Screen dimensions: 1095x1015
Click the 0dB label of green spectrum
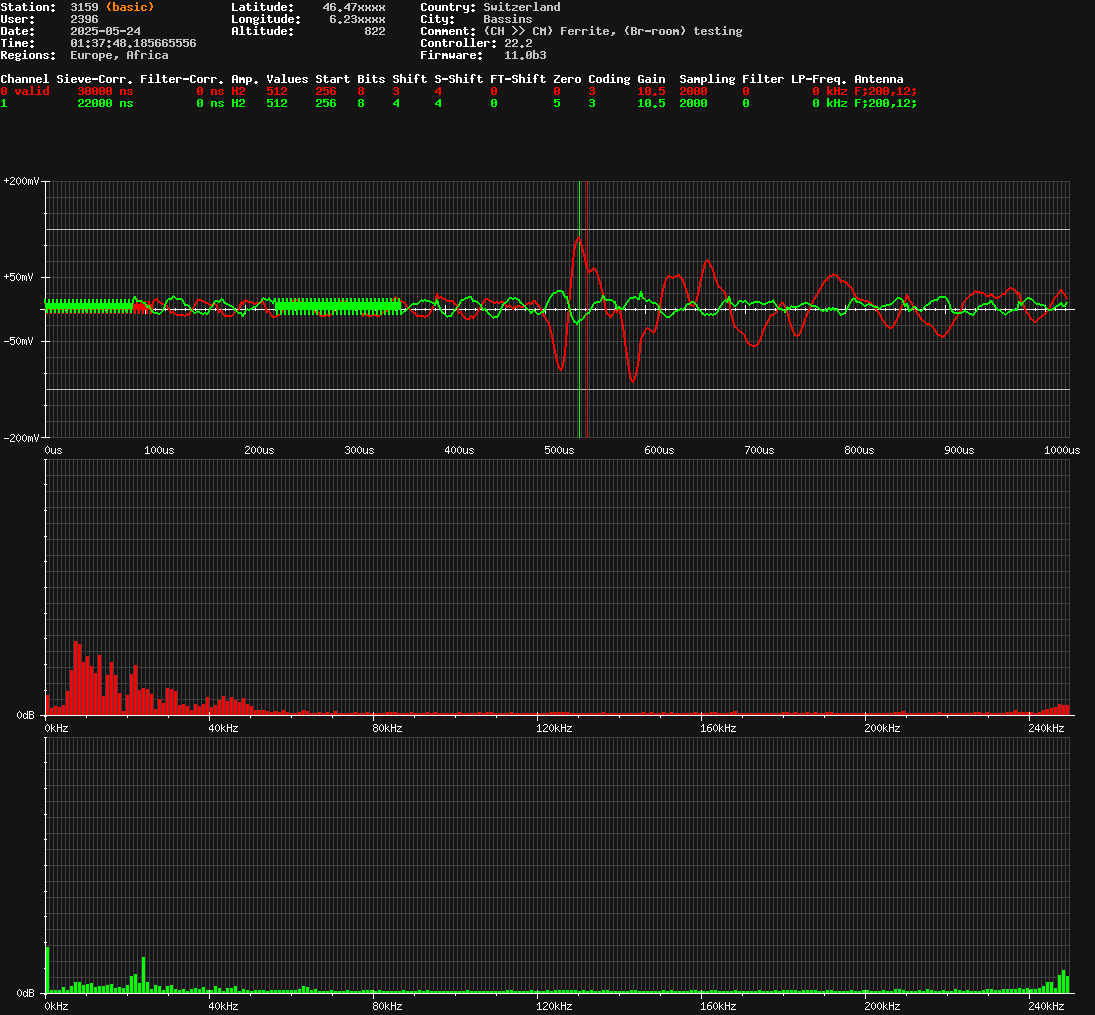[x=25, y=993]
